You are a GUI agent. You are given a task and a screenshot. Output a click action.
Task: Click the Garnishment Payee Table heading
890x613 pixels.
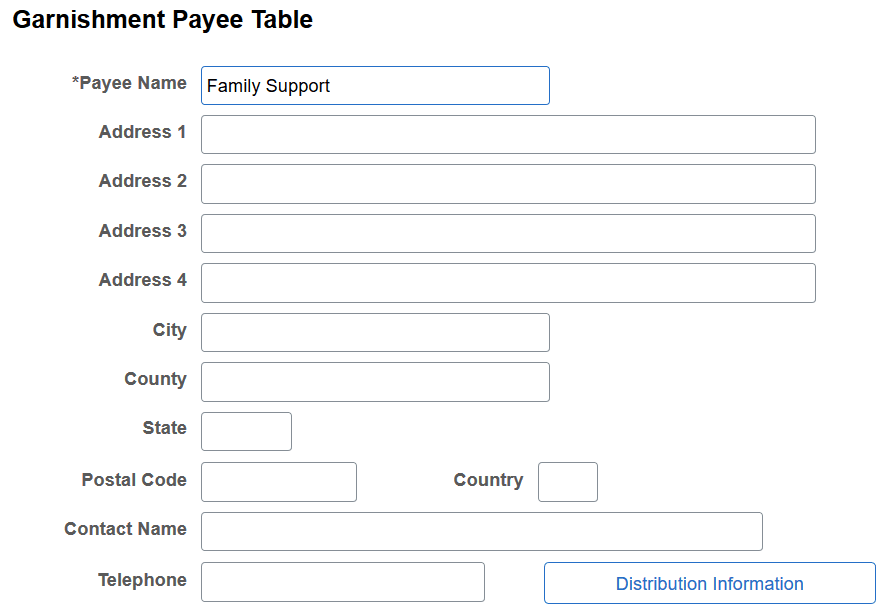pyautogui.click(x=162, y=19)
